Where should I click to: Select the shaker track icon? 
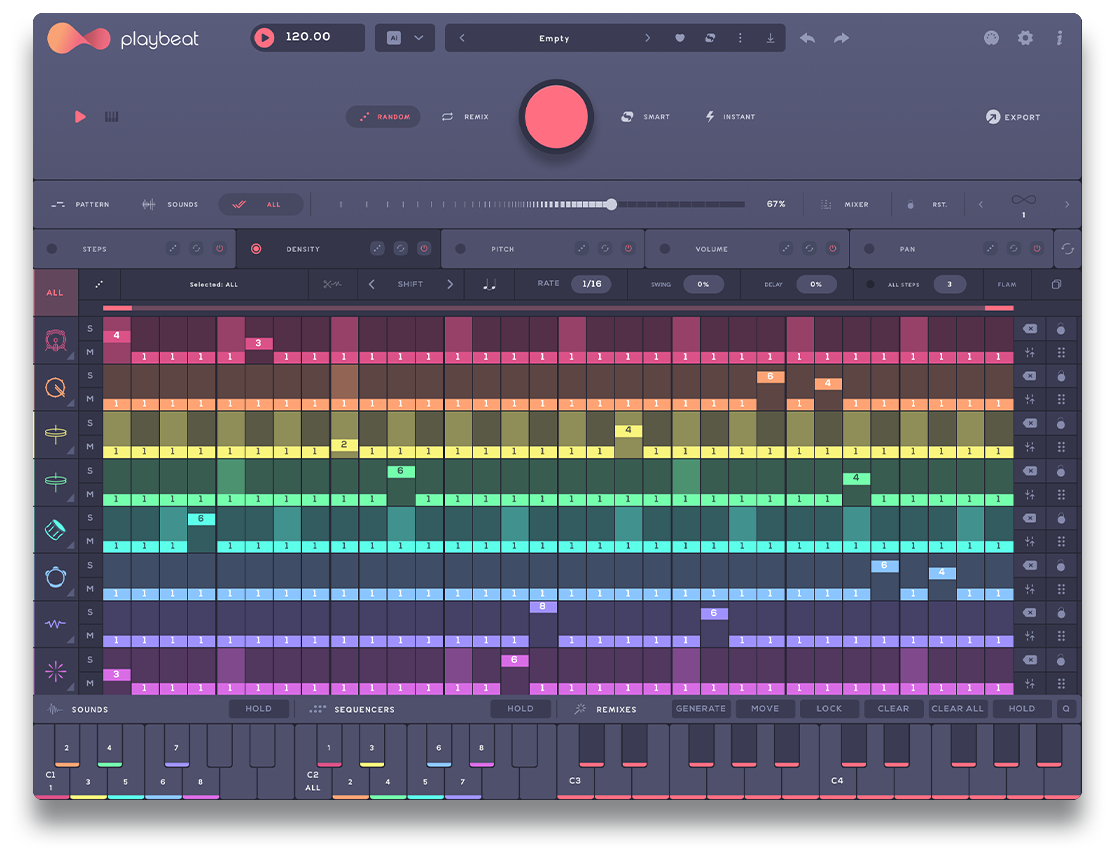(x=55, y=528)
